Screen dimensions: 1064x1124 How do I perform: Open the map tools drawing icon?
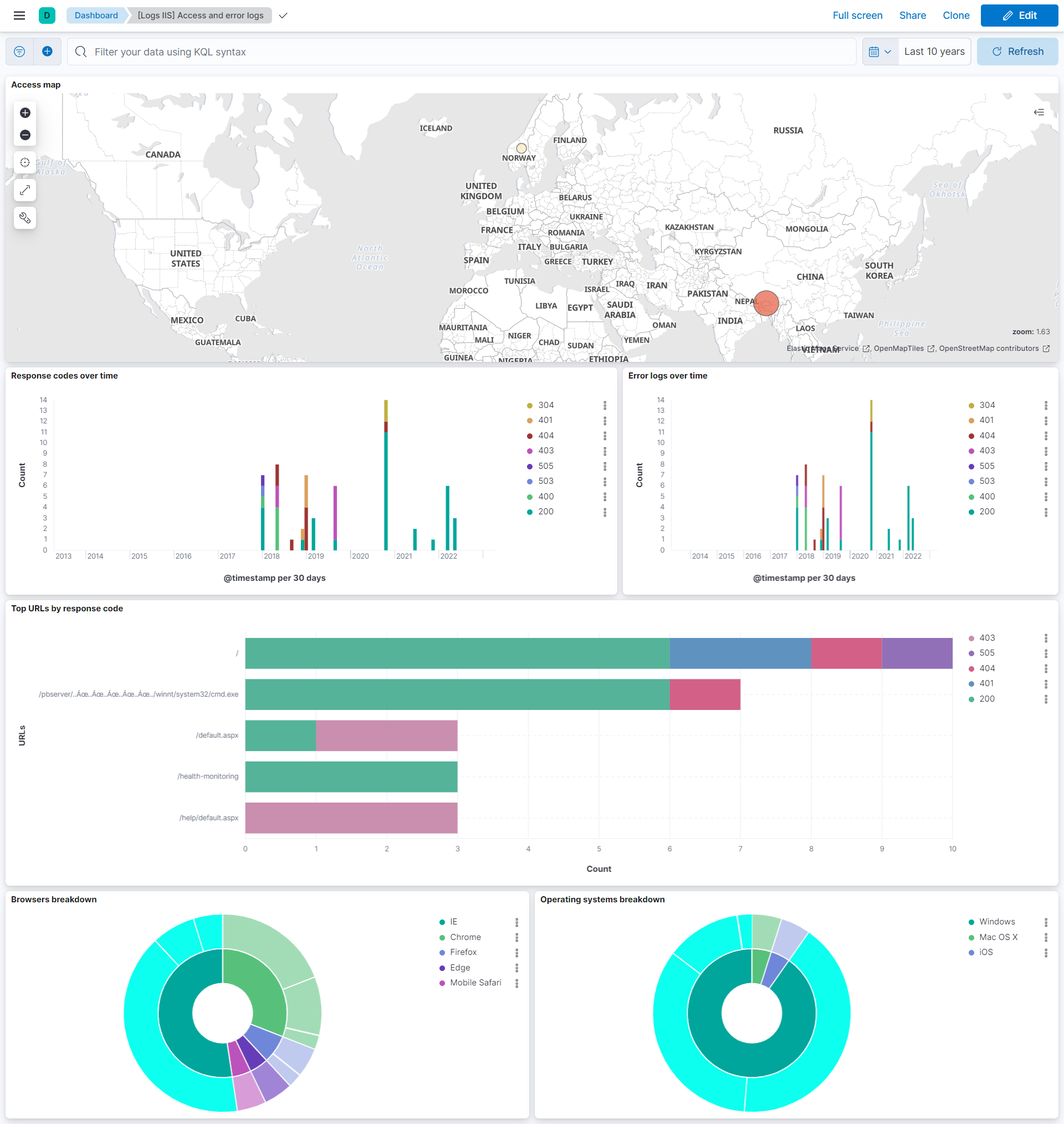click(24, 218)
